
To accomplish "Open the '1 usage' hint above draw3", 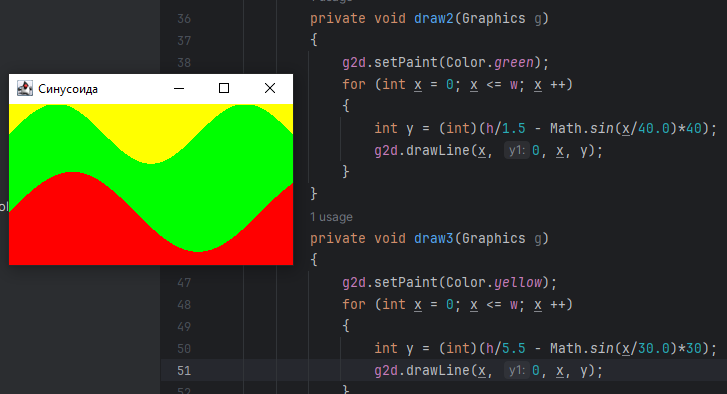I will [331, 217].
